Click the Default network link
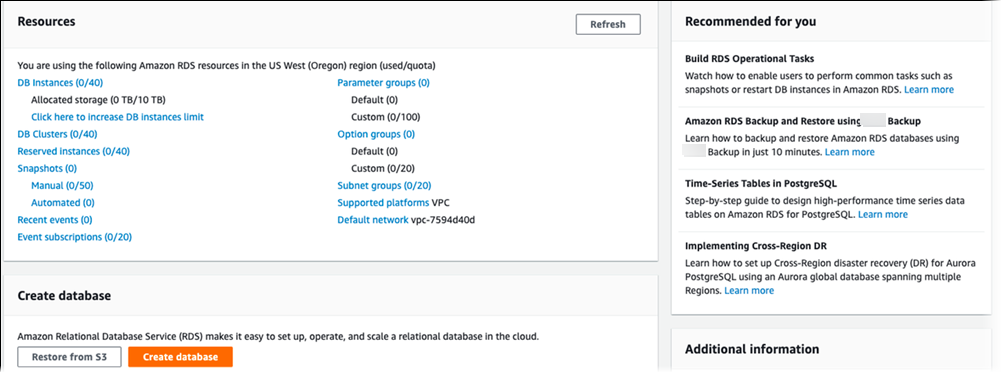The image size is (1002, 373). [x=373, y=220]
